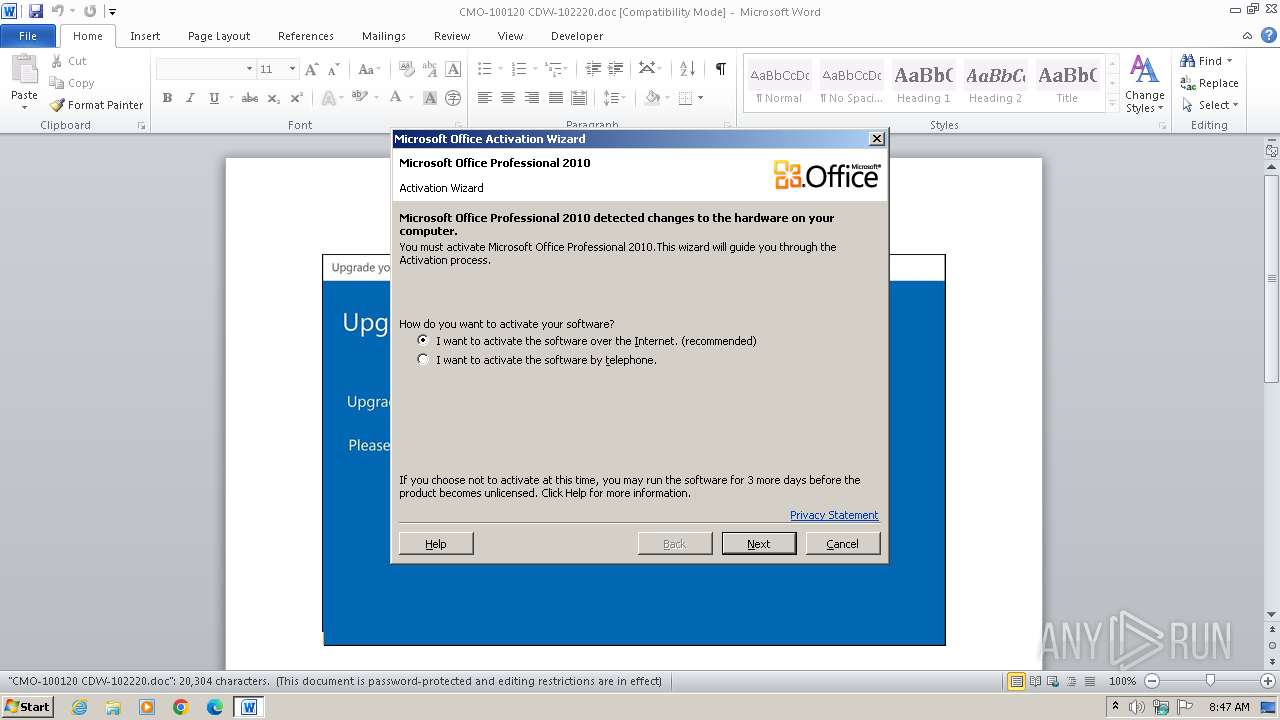
Task: Open the Privacy Statement link
Action: pos(834,515)
